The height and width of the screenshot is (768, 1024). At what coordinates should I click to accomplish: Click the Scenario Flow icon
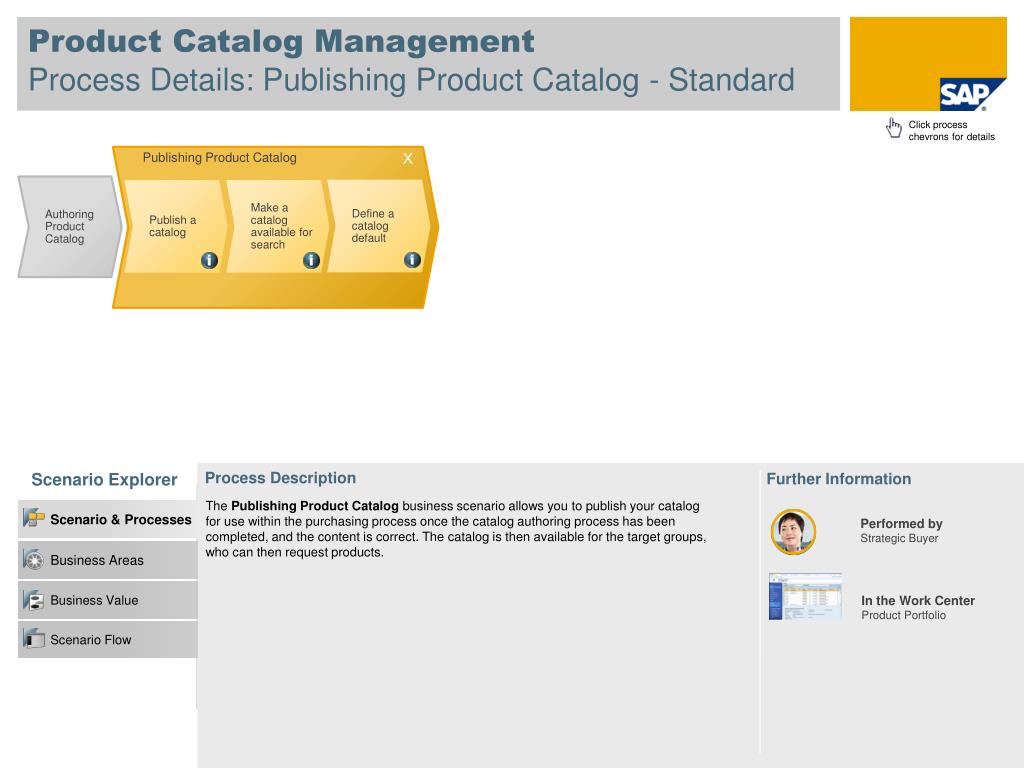tap(33, 639)
